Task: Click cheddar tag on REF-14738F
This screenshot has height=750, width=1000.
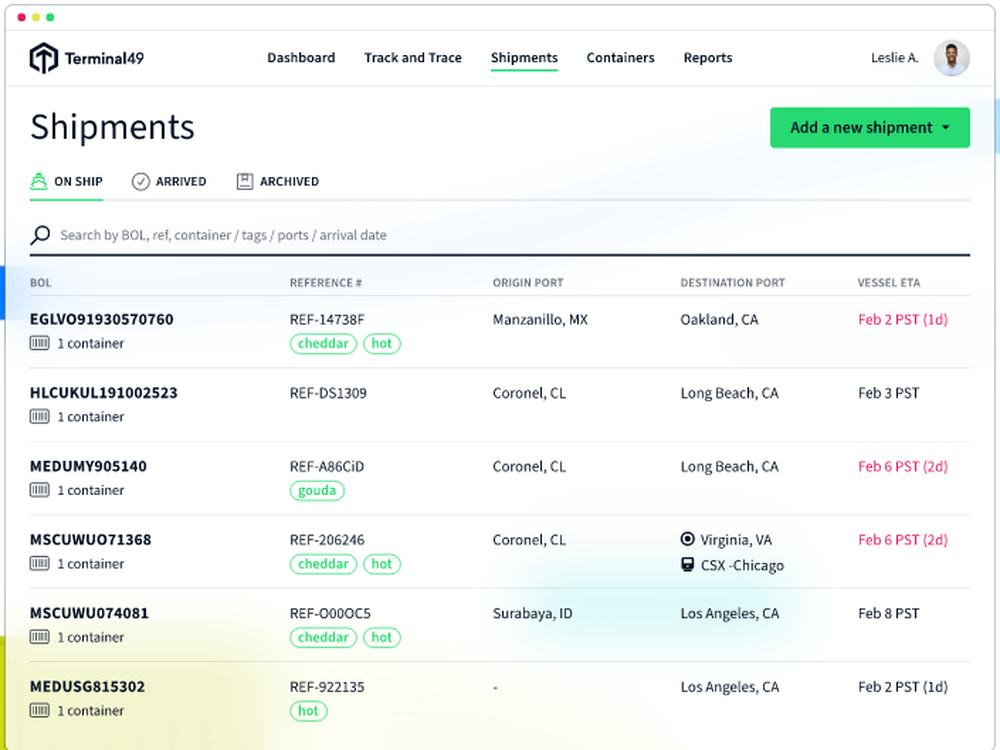Action: click(323, 344)
